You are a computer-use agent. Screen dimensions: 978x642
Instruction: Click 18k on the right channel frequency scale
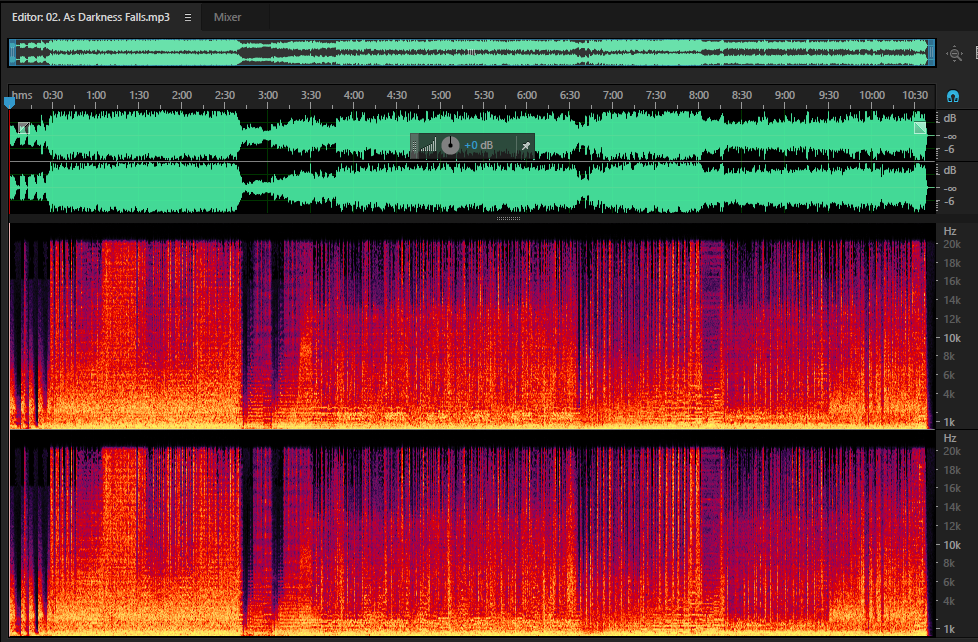pos(952,470)
